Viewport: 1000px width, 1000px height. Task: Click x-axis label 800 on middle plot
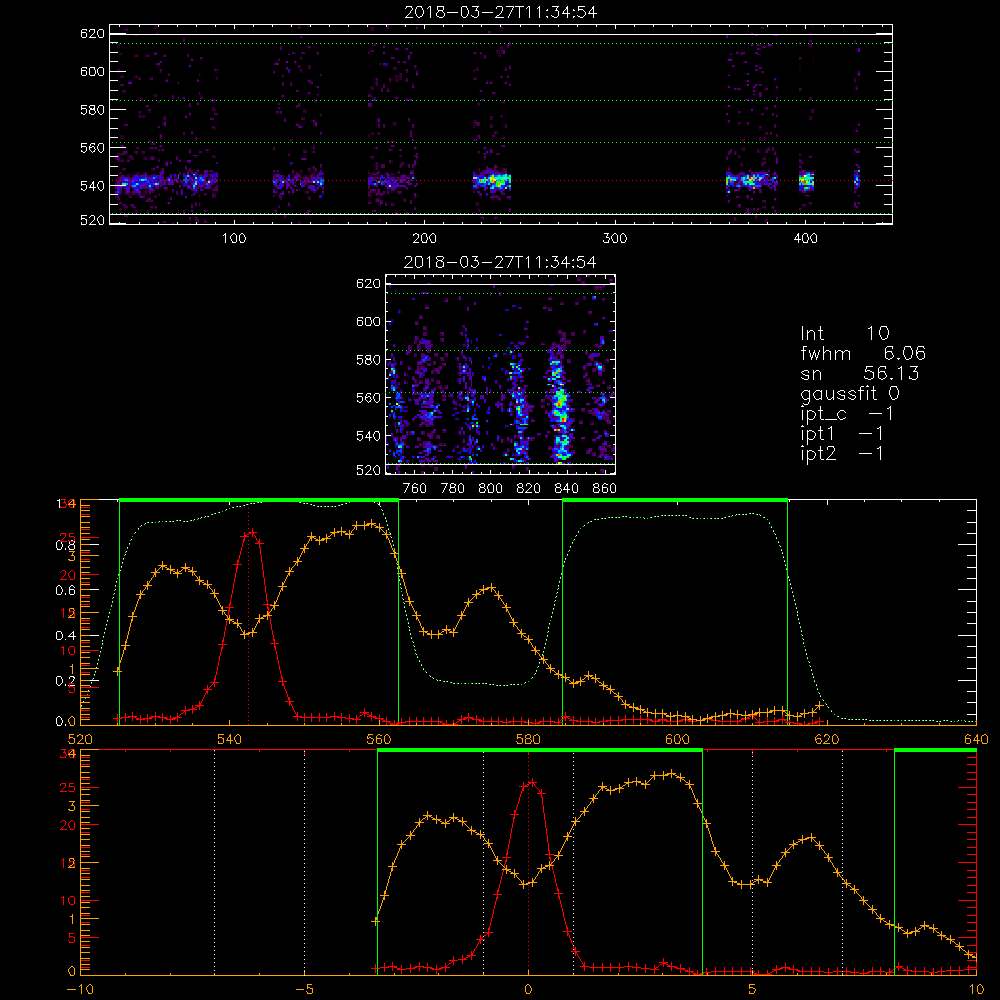490,489
